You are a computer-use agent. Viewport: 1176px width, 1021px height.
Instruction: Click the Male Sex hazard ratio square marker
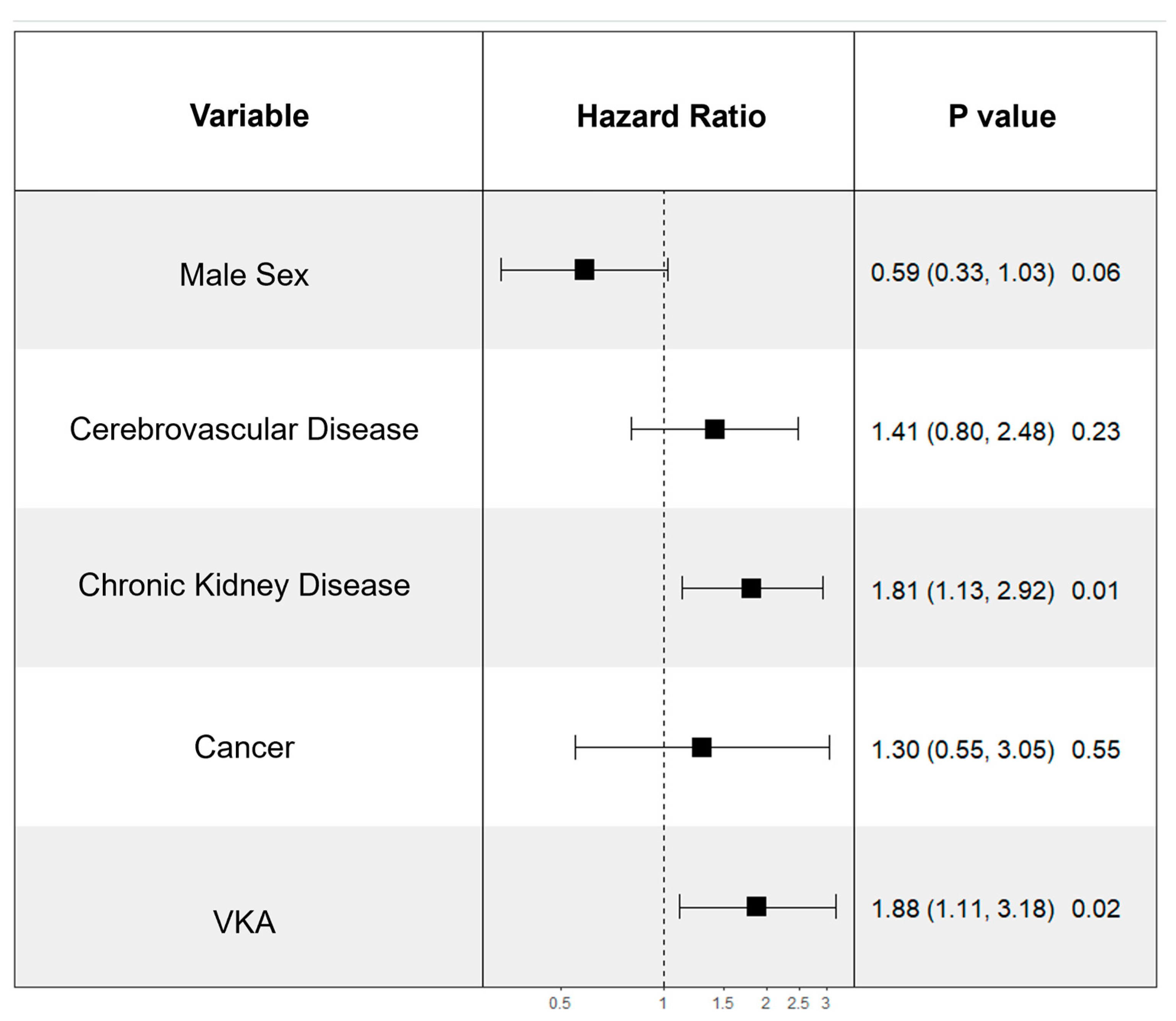(584, 269)
